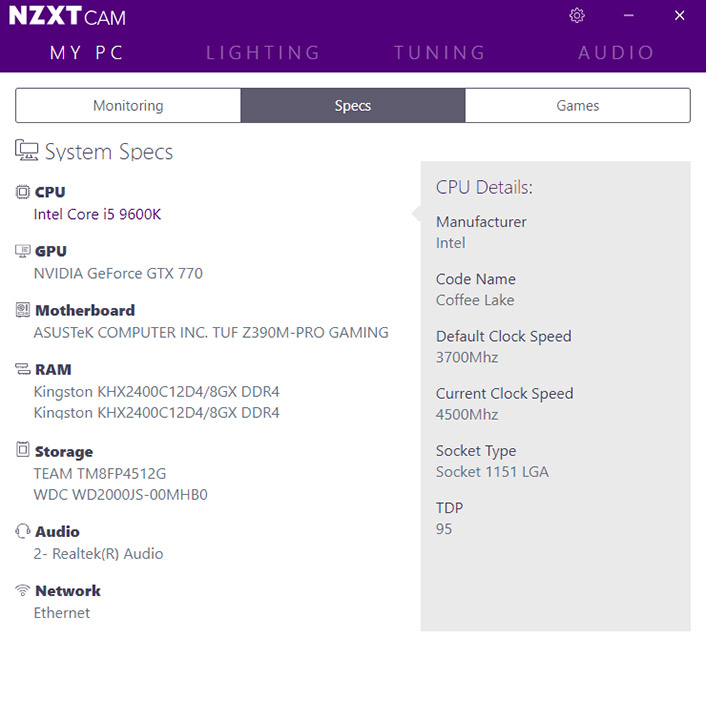Click the System Specs computer icon

coord(27,151)
